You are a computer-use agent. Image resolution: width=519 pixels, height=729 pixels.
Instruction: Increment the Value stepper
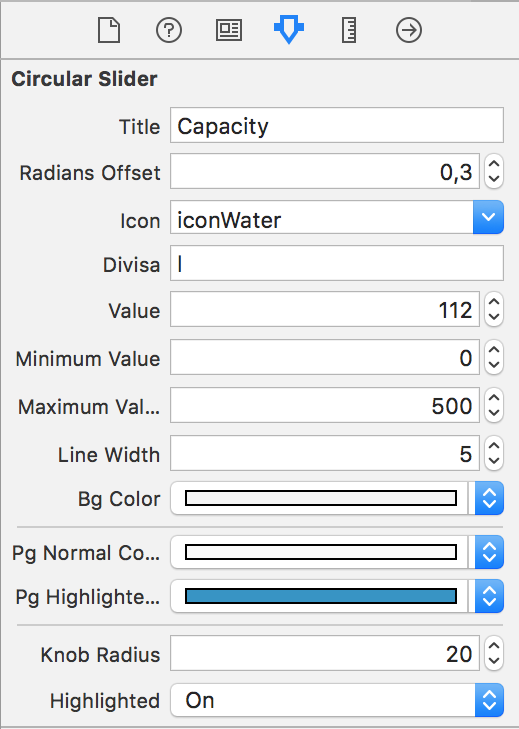point(494,302)
